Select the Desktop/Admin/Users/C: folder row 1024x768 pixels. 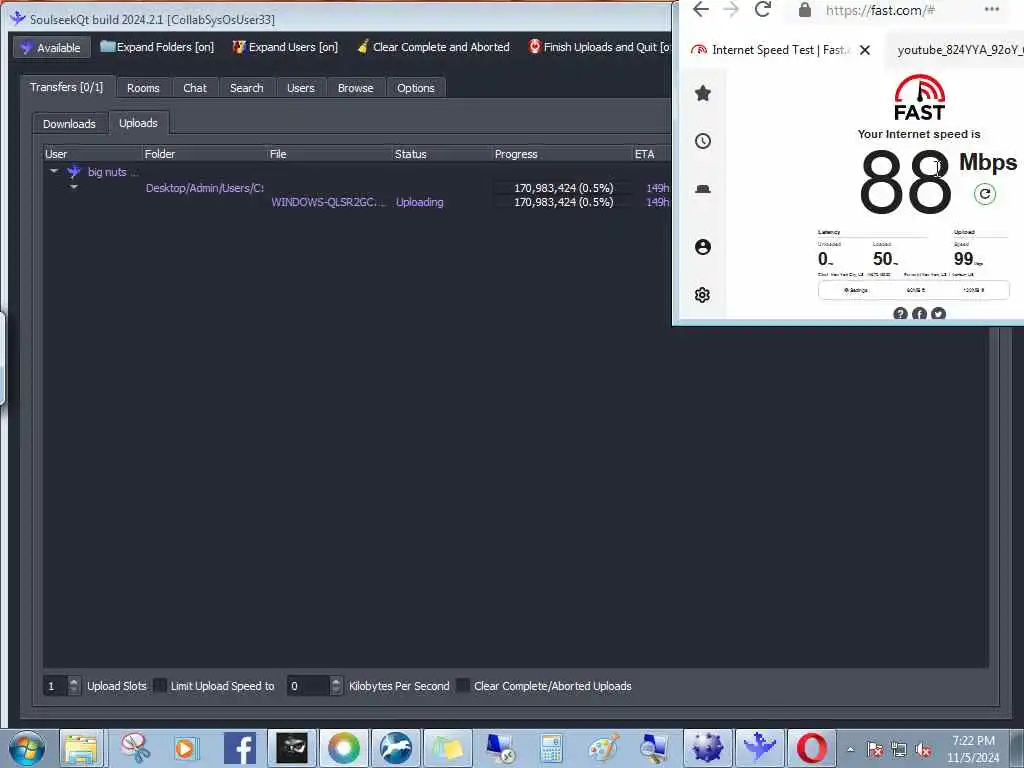(x=204, y=188)
